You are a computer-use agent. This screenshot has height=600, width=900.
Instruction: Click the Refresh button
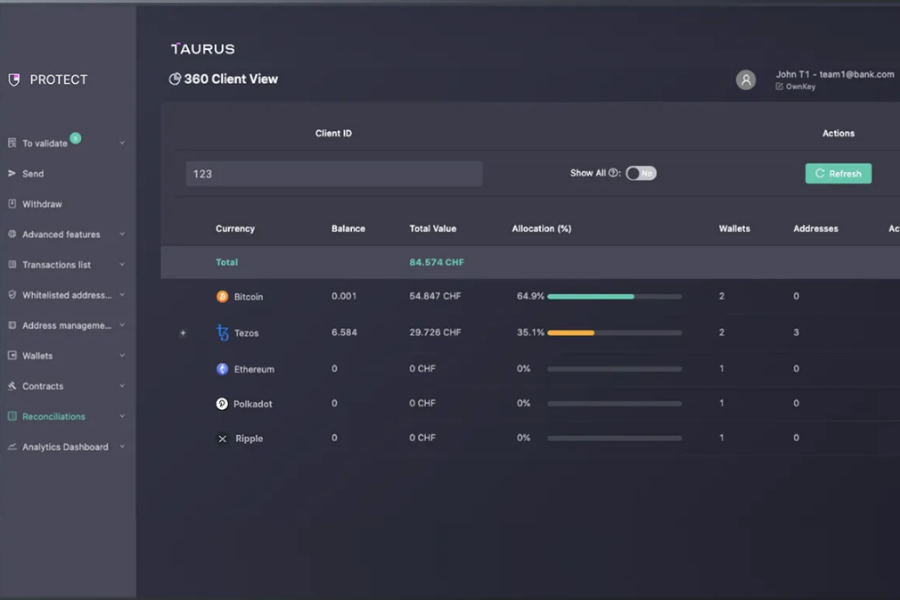(x=838, y=173)
